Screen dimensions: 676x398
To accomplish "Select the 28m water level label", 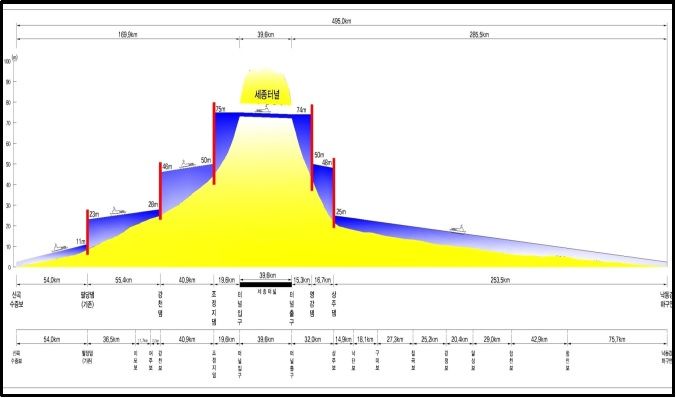I will click(x=153, y=204).
